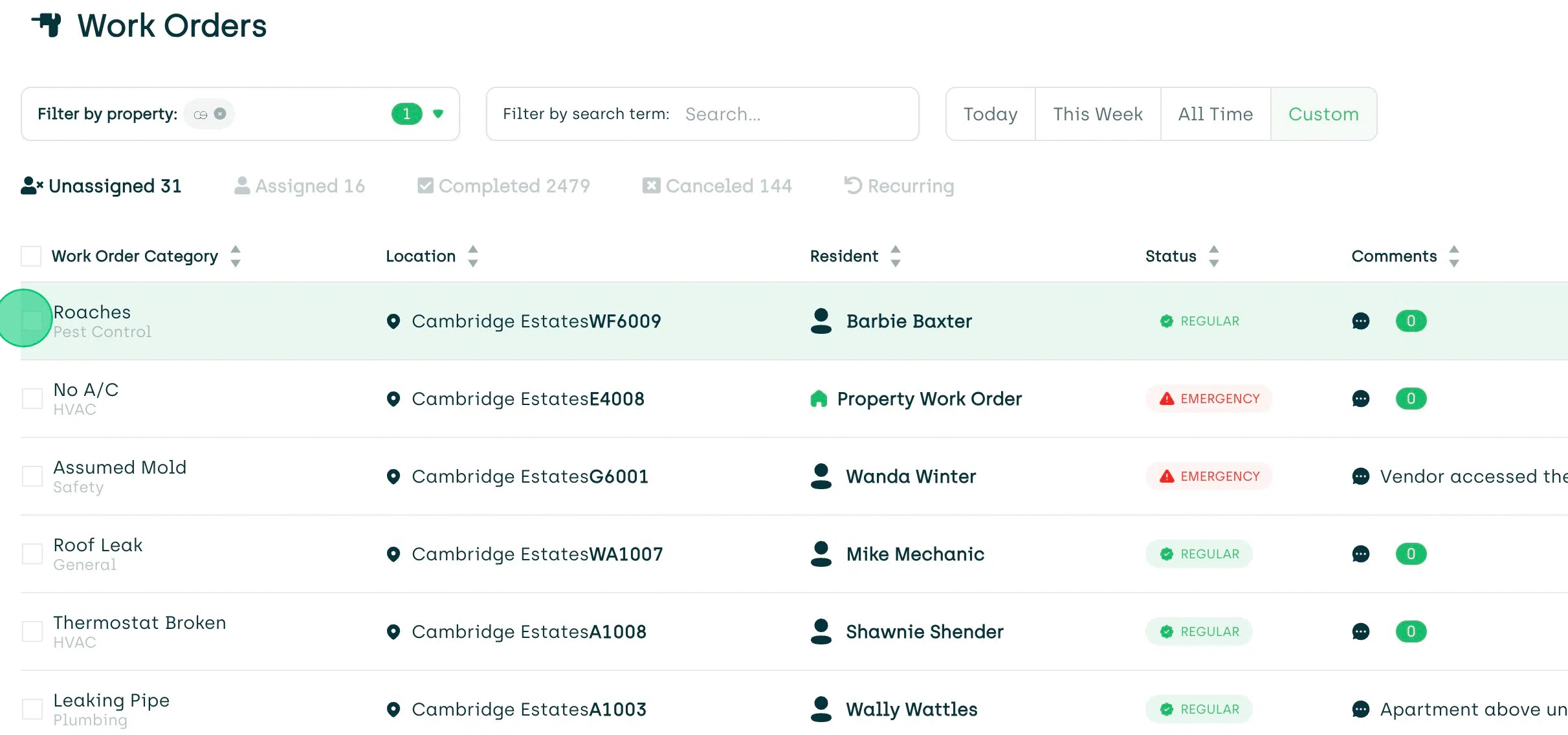Select the This Week time filter
Viewport: 1568px width, 735px height.
tap(1098, 114)
